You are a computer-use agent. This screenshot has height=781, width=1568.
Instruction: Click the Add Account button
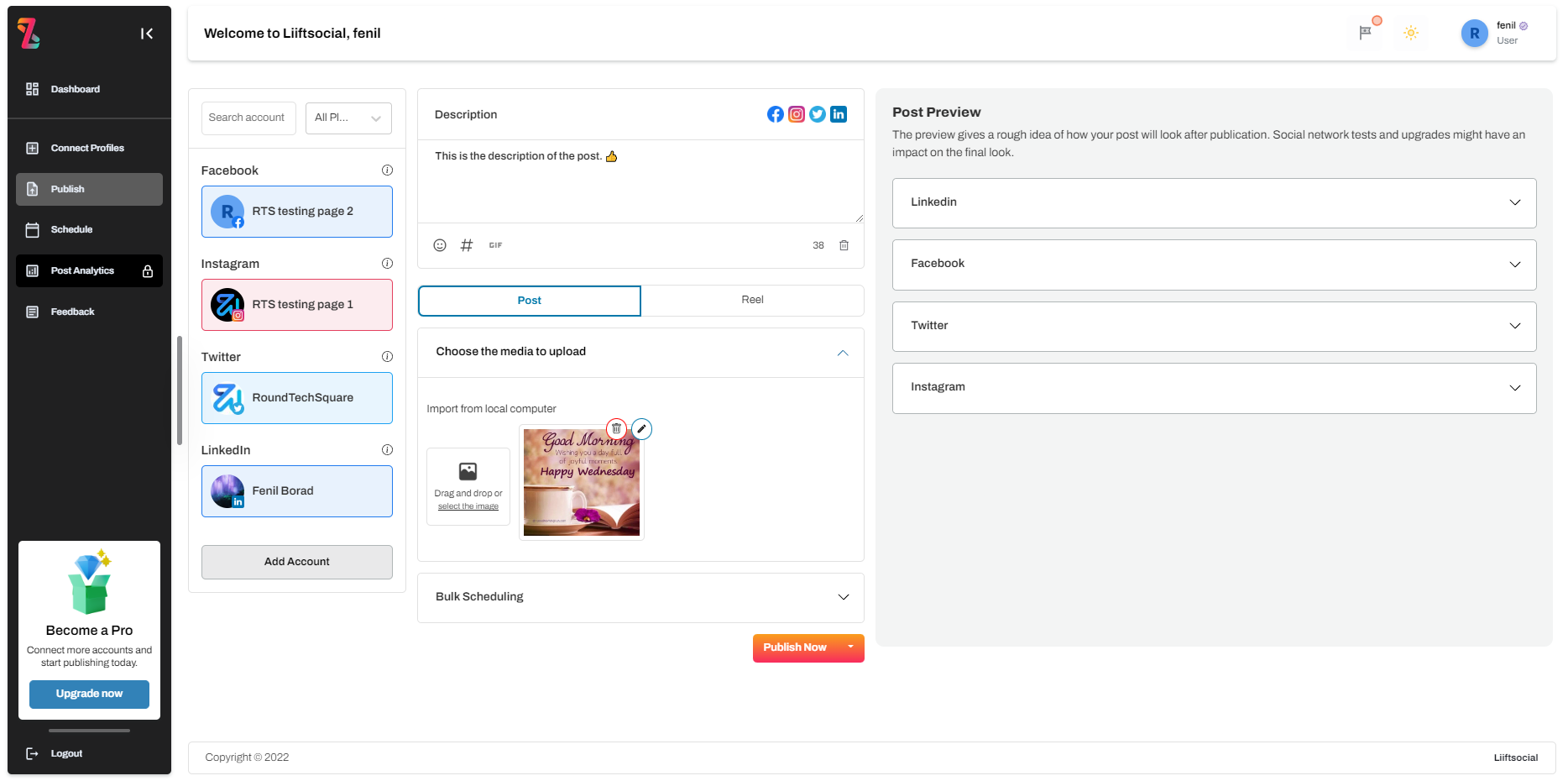[296, 562]
